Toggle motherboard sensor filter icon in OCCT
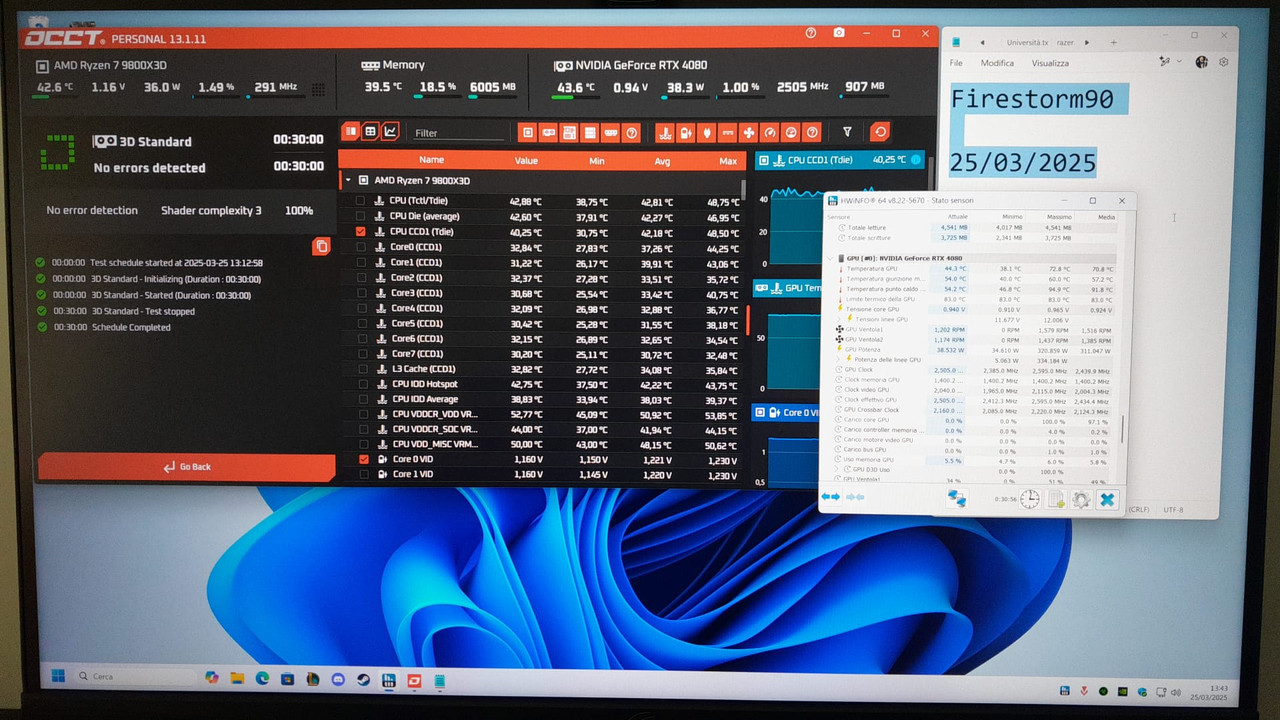1280x720 pixels. pos(569,132)
